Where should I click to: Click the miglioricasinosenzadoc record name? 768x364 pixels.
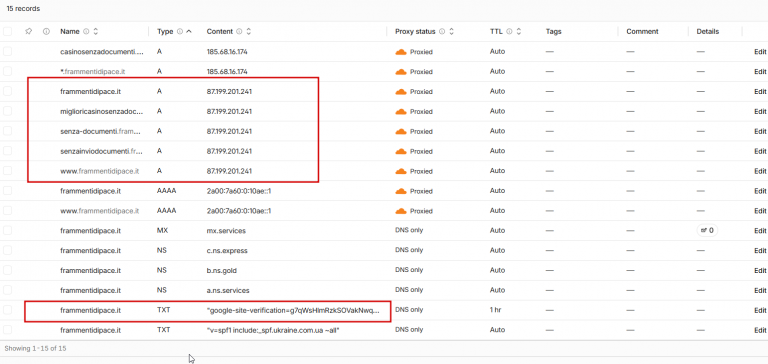point(101,111)
